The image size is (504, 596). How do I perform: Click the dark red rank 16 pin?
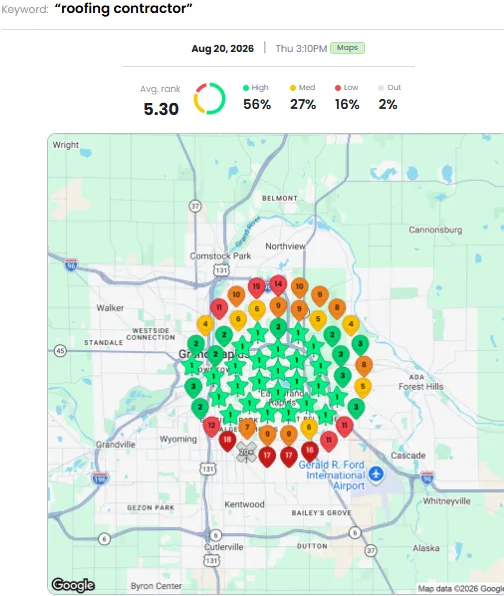pos(310,451)
